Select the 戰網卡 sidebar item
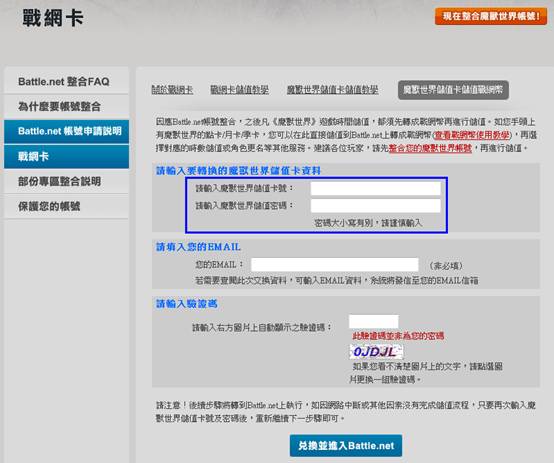The width and height of the screenshot is (554, 463). point(66,156)
